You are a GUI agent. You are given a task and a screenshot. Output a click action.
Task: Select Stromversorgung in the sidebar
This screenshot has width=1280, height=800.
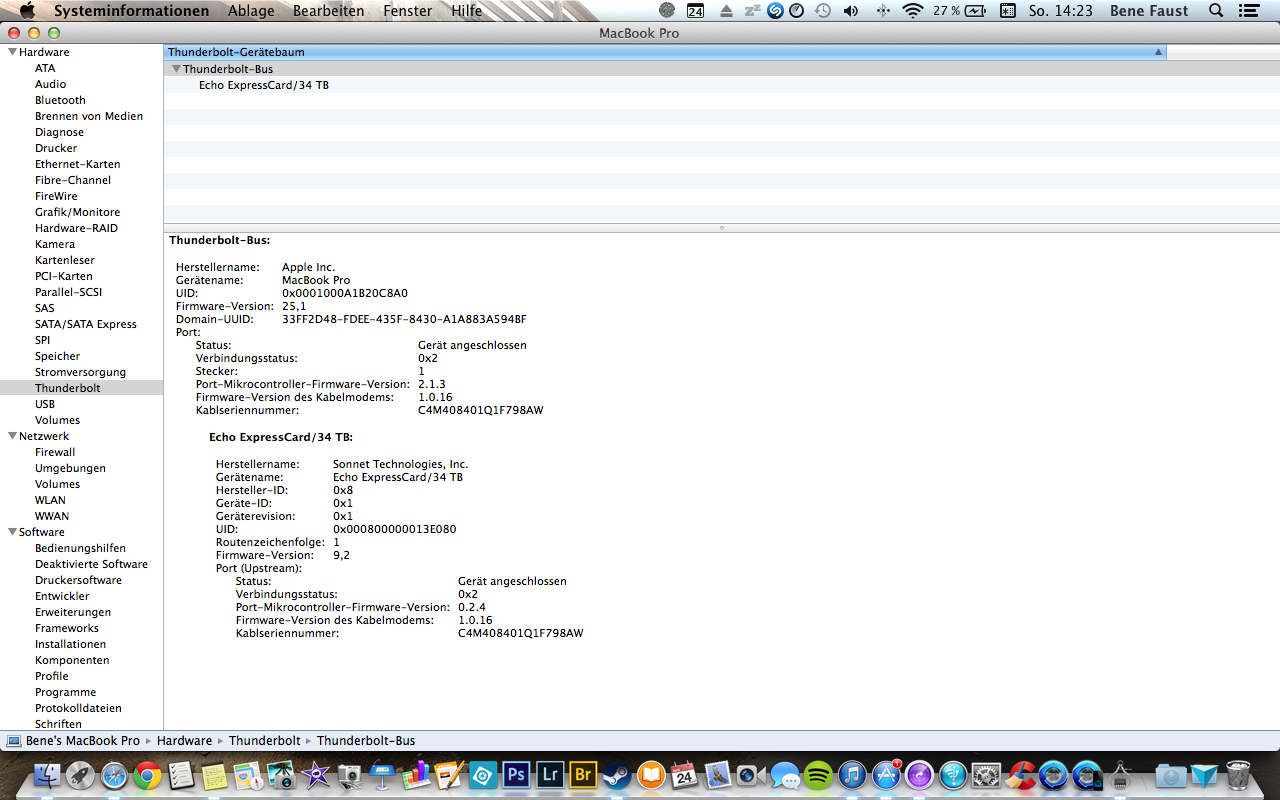pos(80,372)
